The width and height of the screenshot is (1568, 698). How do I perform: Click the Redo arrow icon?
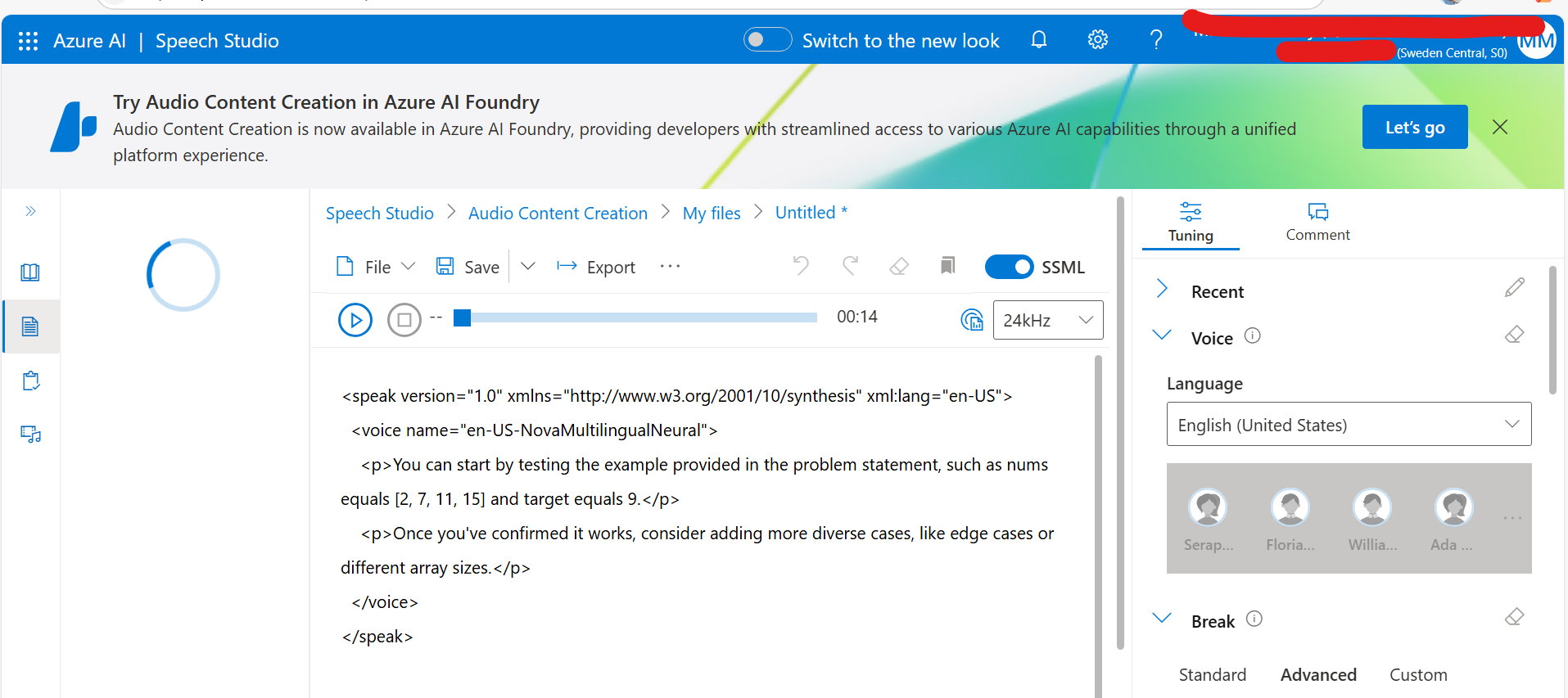point(851,266)
